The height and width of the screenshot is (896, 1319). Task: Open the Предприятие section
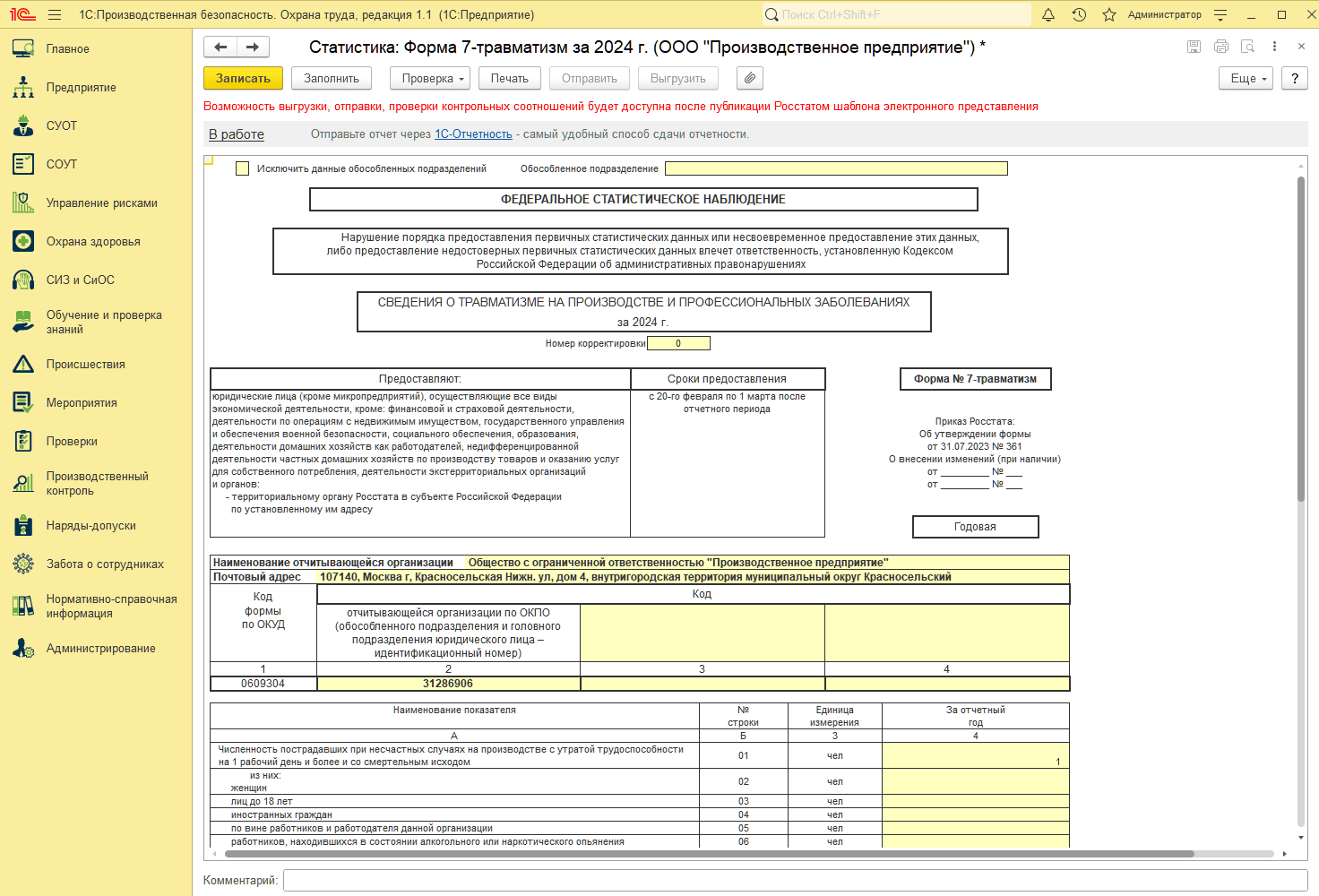pyautogui.click(x=96, y=88)
